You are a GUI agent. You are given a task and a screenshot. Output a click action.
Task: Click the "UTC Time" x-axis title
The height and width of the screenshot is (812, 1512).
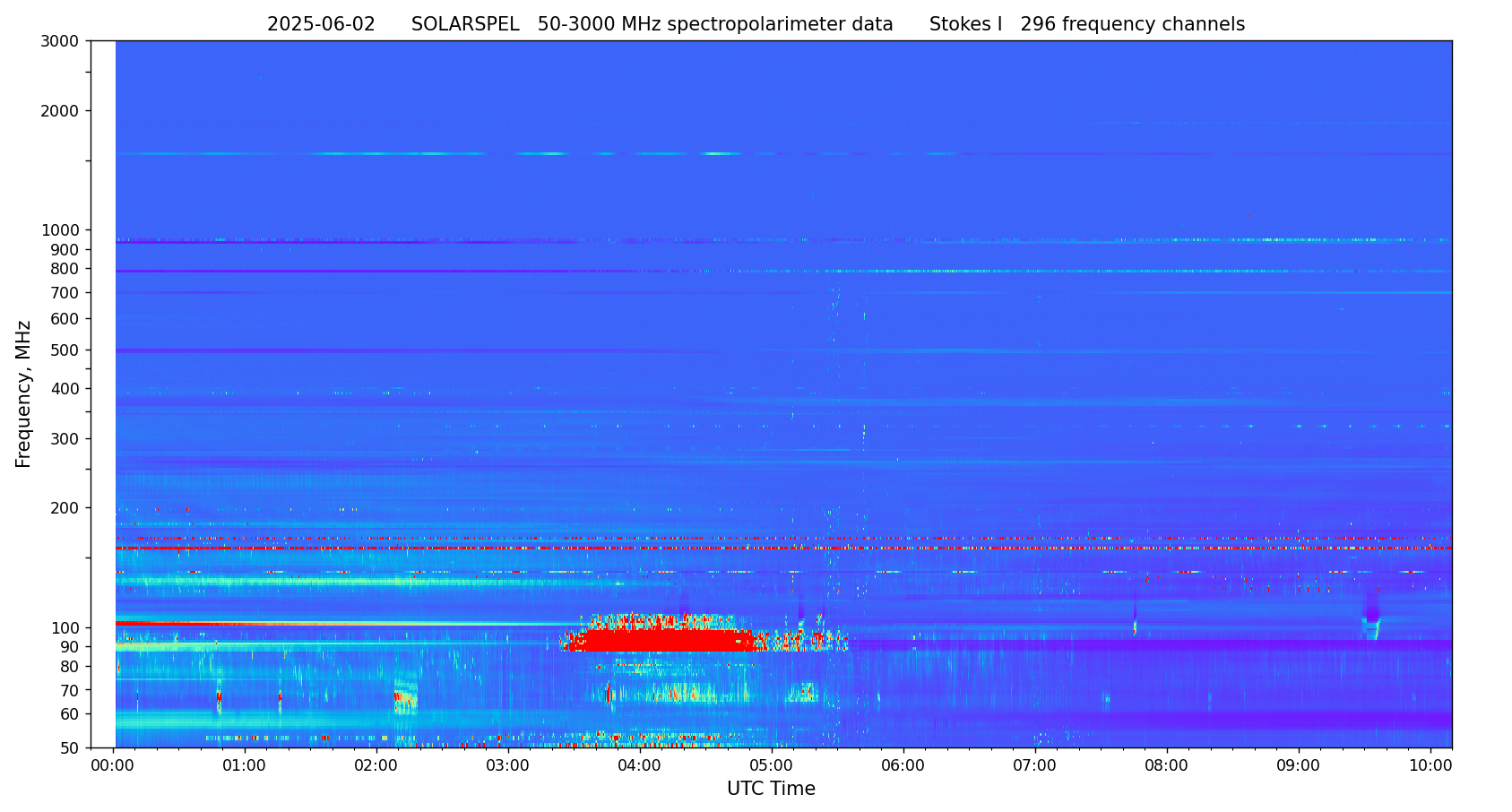click(771, 790)
